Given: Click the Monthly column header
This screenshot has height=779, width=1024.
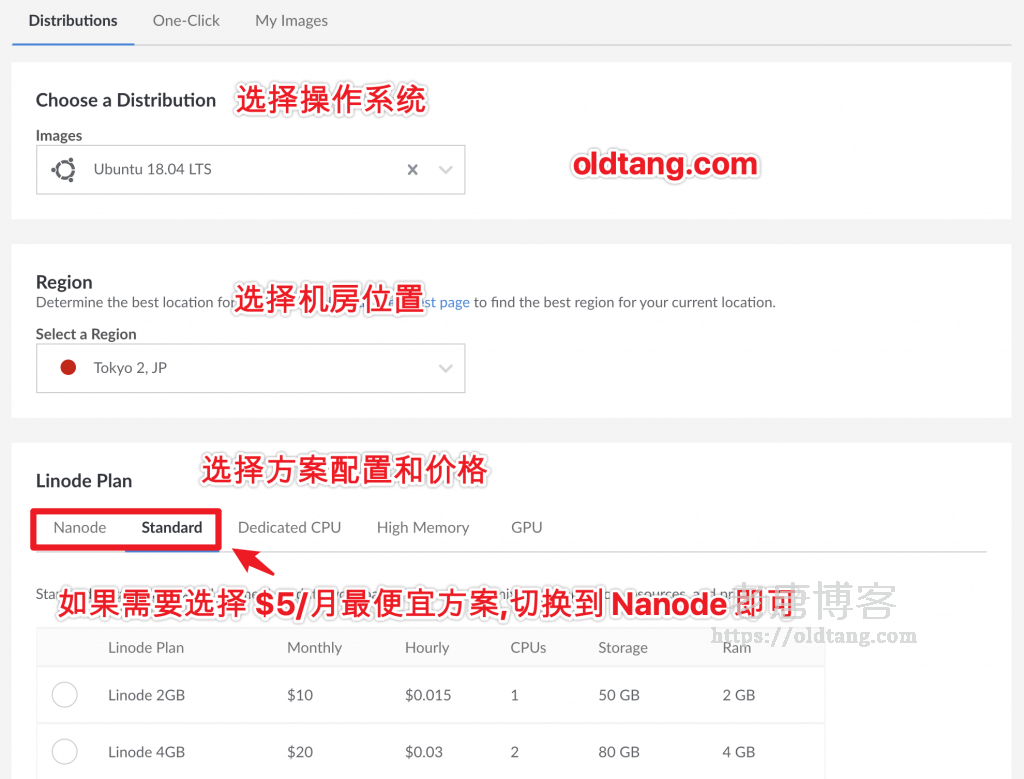Looking at the screenshot, I should 314,648.
